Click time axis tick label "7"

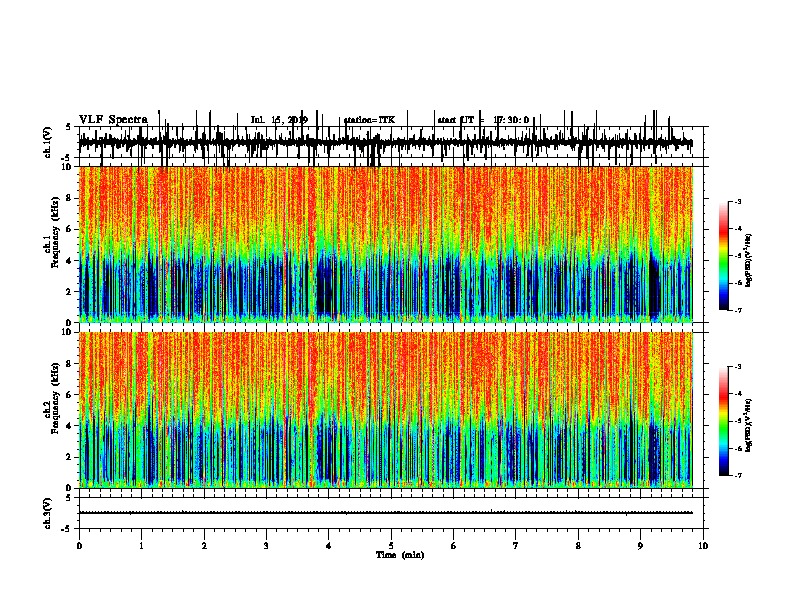tap(516, 546)
